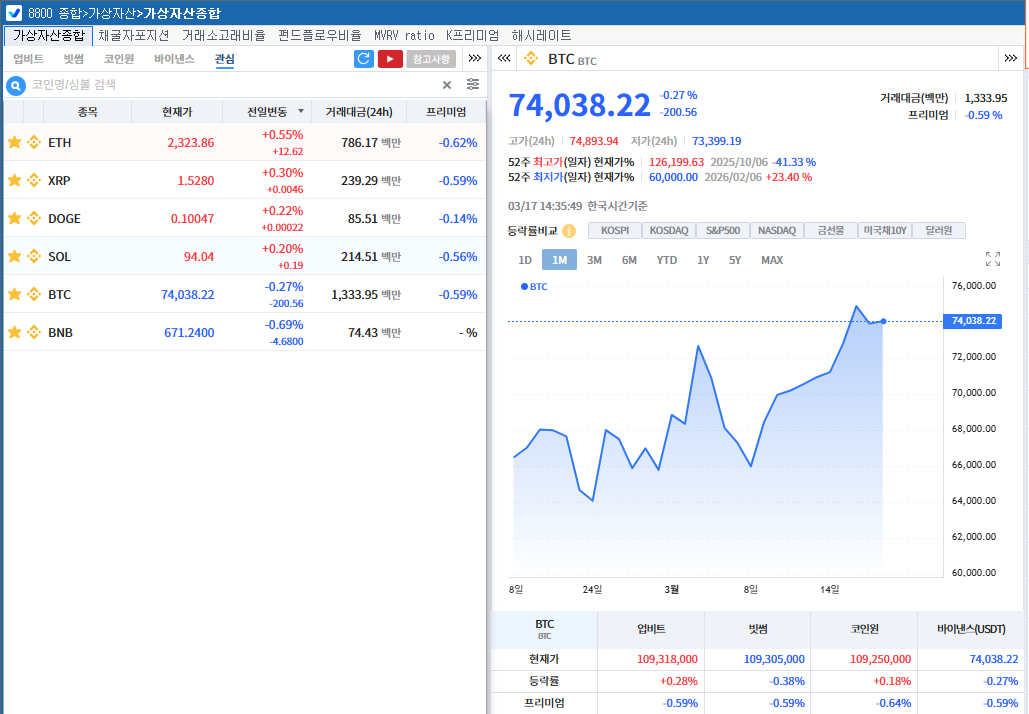The width and height of the screenshot is (1029, 714).
Task: Toggle the favorite star next to BTC
Action: 14,294
